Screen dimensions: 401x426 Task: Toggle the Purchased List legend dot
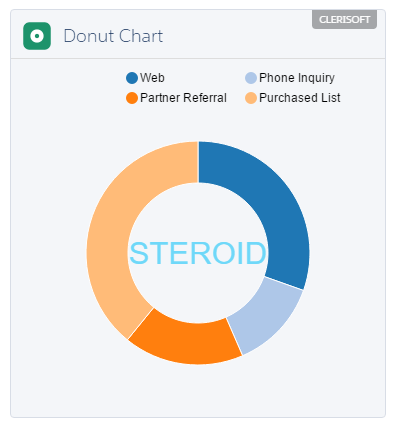[x=251, y=98]
